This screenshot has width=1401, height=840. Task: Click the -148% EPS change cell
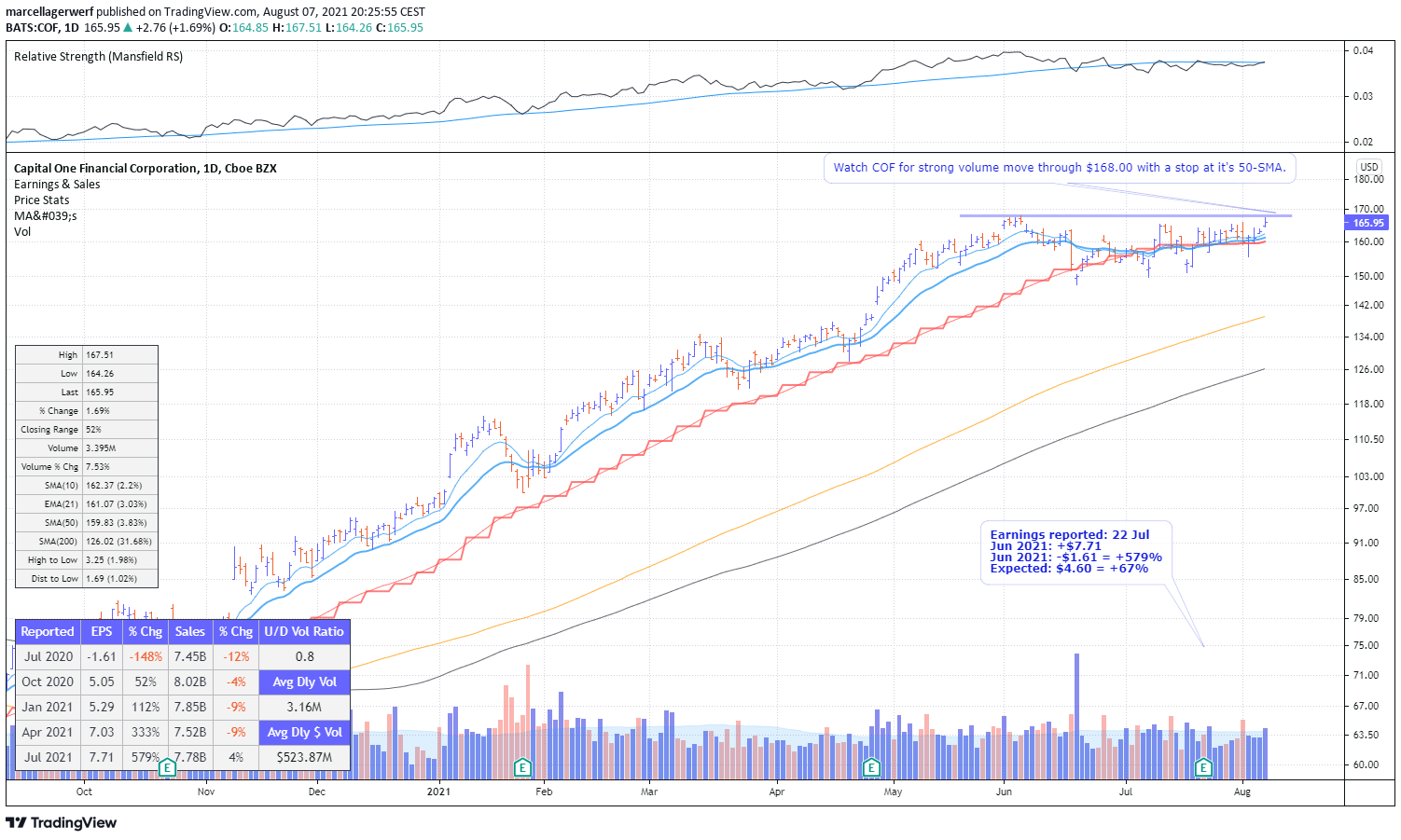click(146, 657)
